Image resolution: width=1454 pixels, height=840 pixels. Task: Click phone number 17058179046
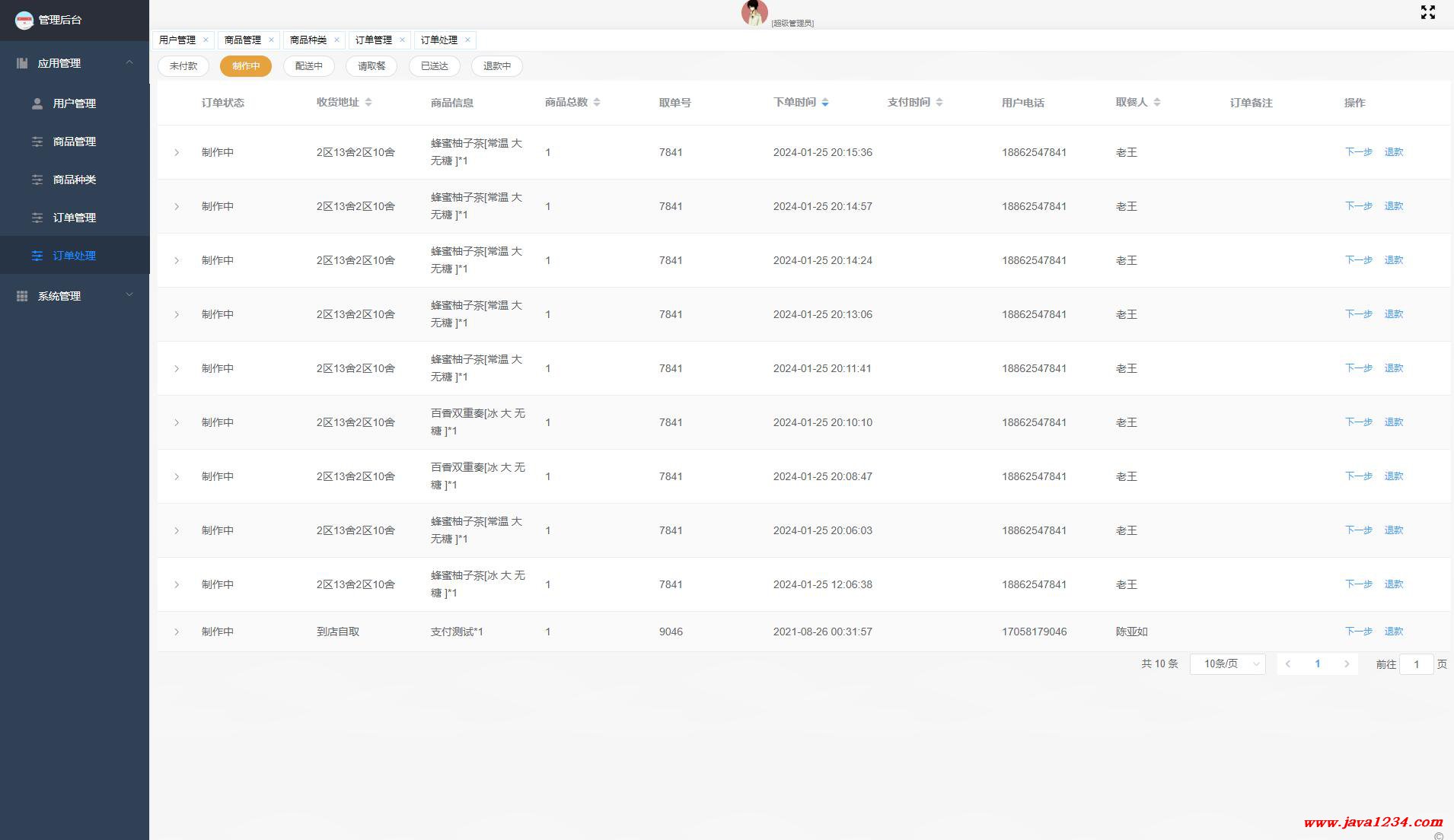1034,632
